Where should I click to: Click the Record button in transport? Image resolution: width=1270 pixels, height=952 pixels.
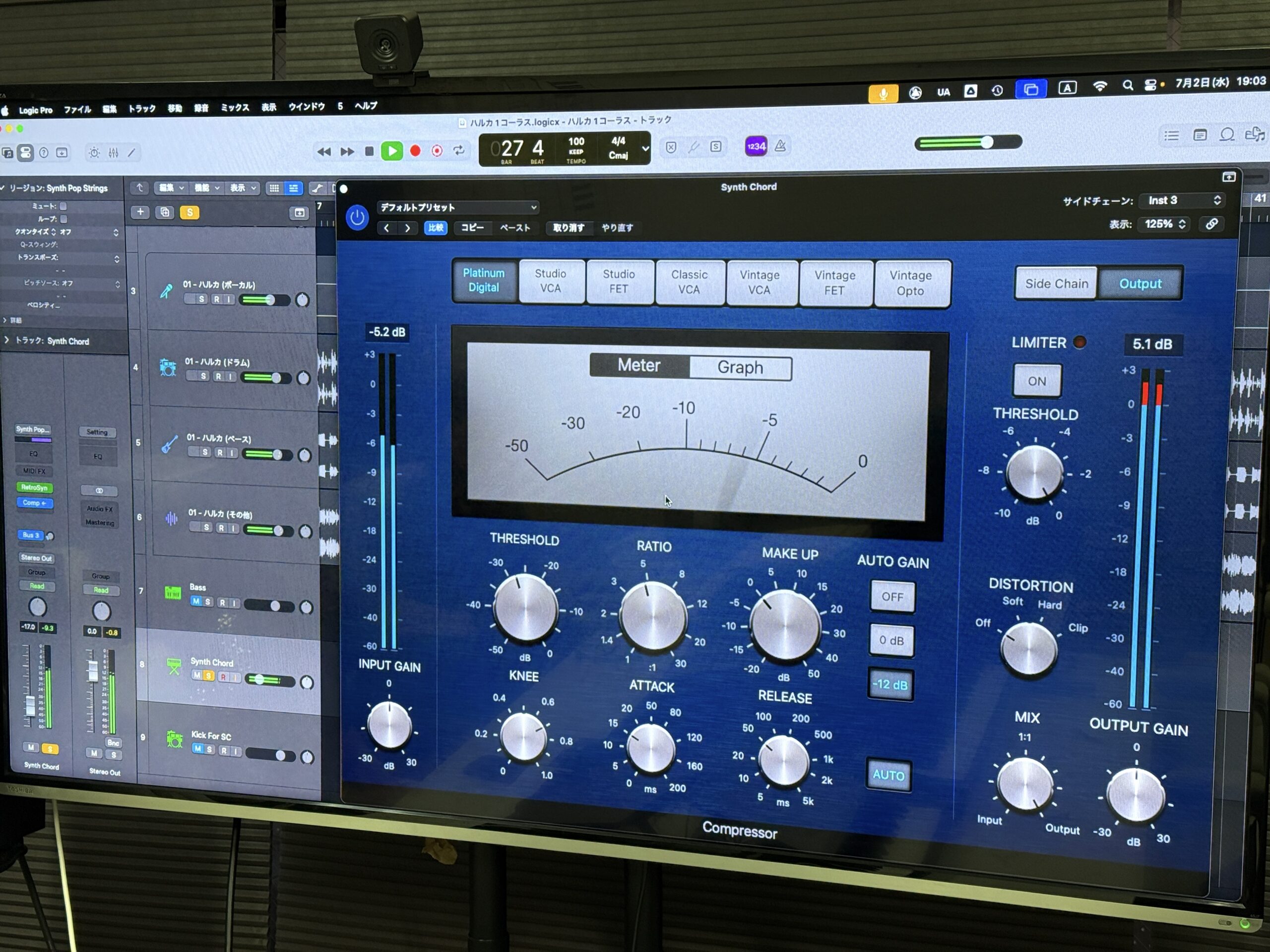click(x=415, y=151)
